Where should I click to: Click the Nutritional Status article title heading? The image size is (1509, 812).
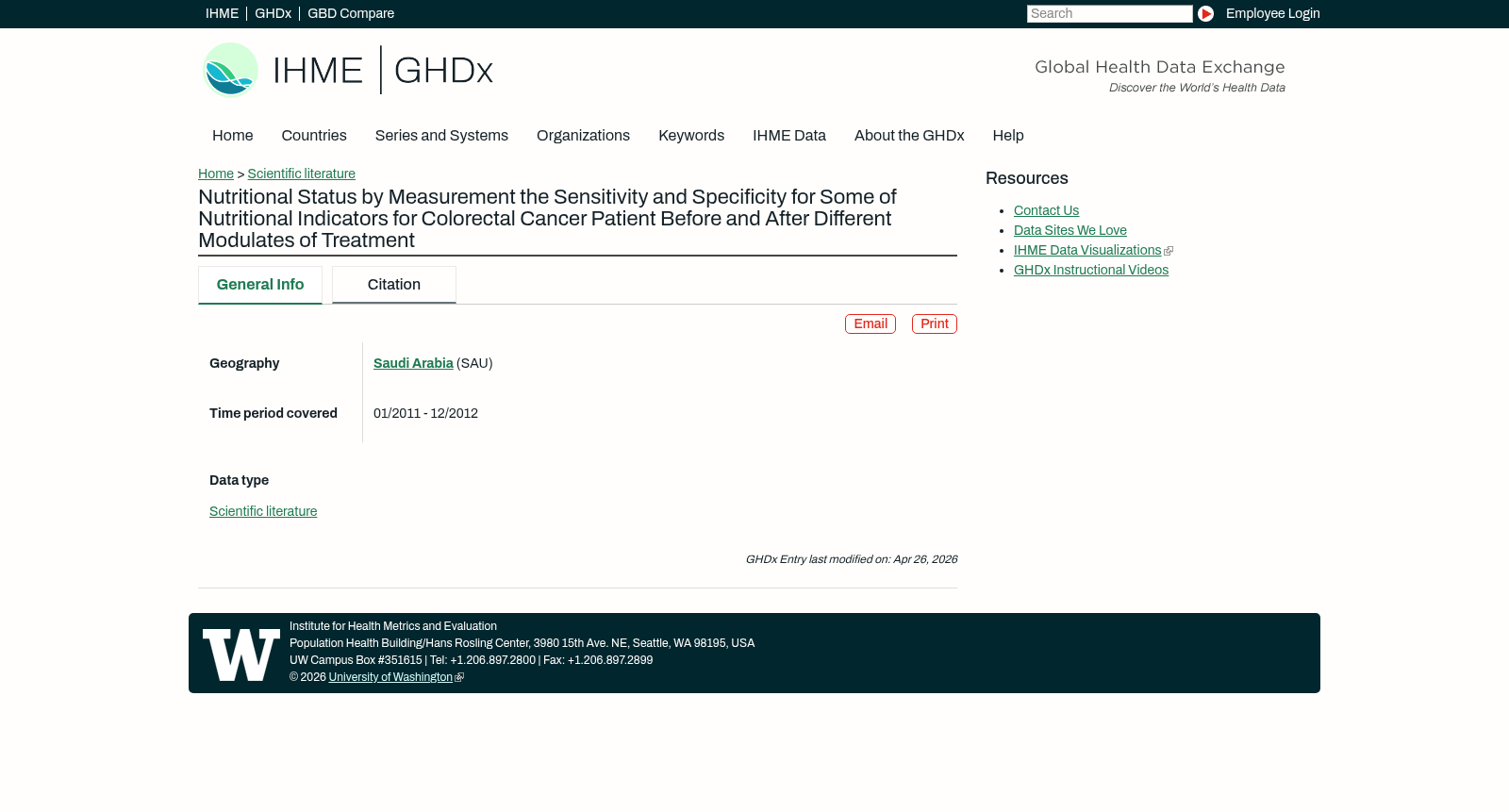pos(547,219)
